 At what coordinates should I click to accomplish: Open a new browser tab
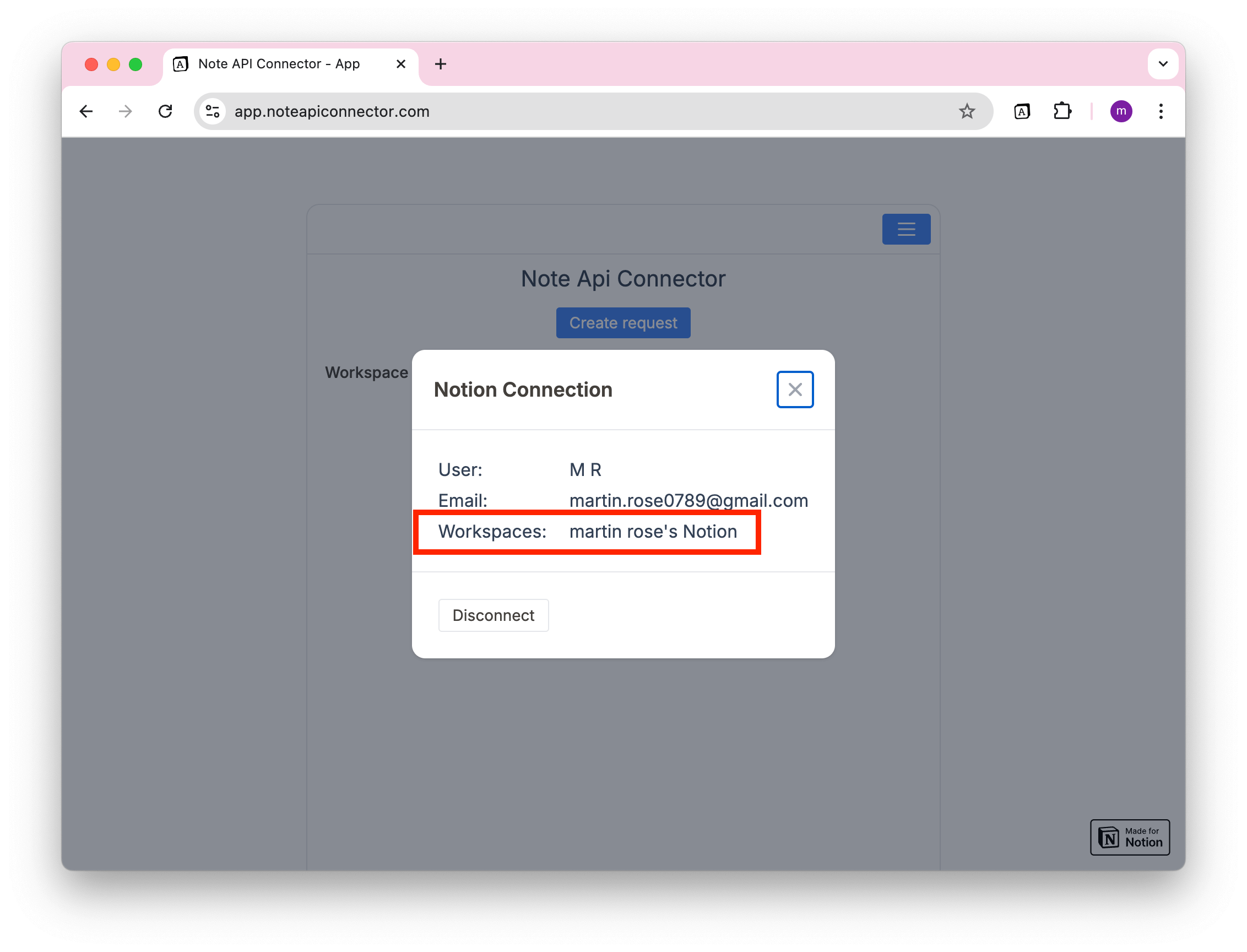click(x=440, y=64)
